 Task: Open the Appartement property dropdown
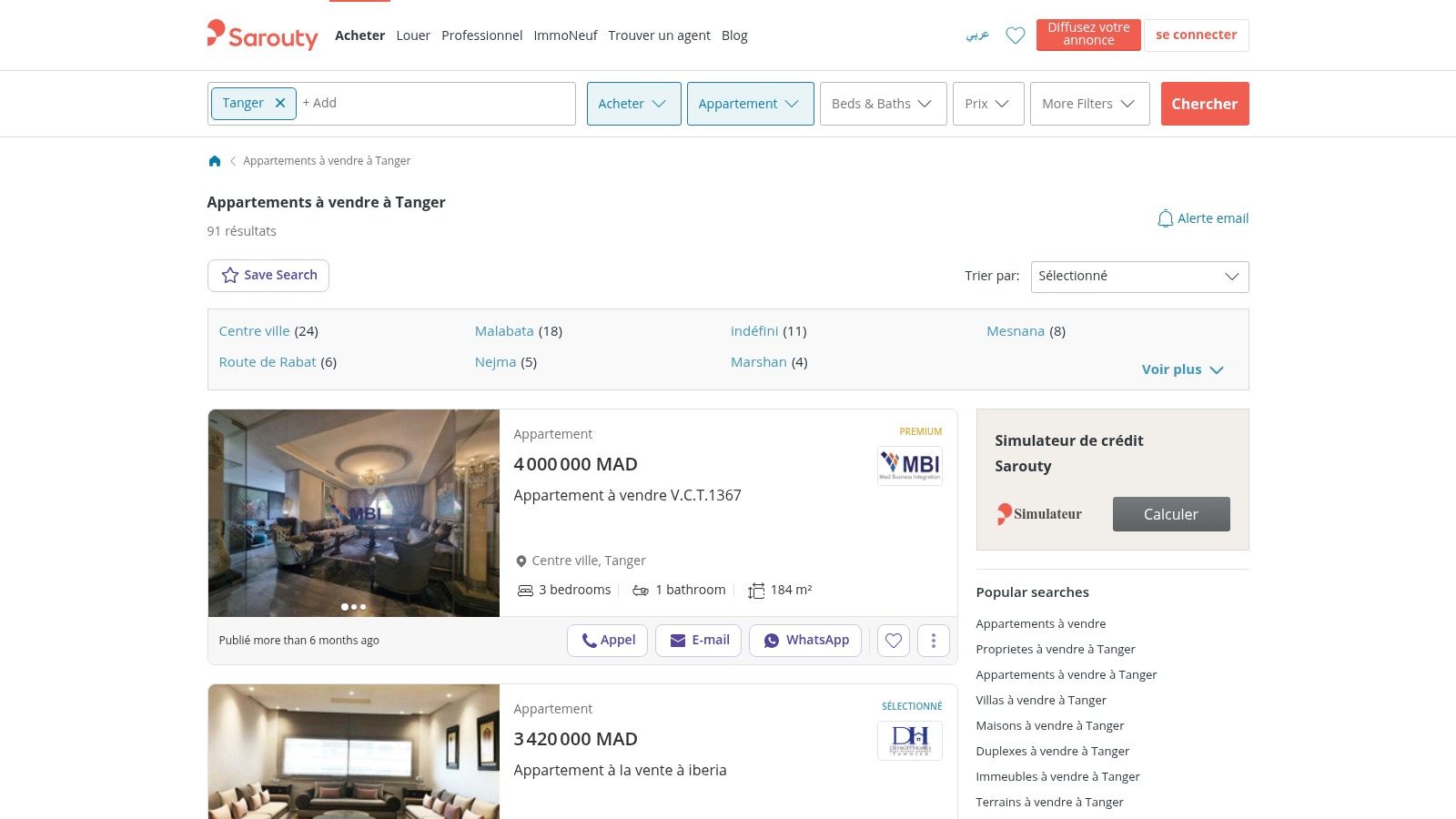[x=751, y=104]
